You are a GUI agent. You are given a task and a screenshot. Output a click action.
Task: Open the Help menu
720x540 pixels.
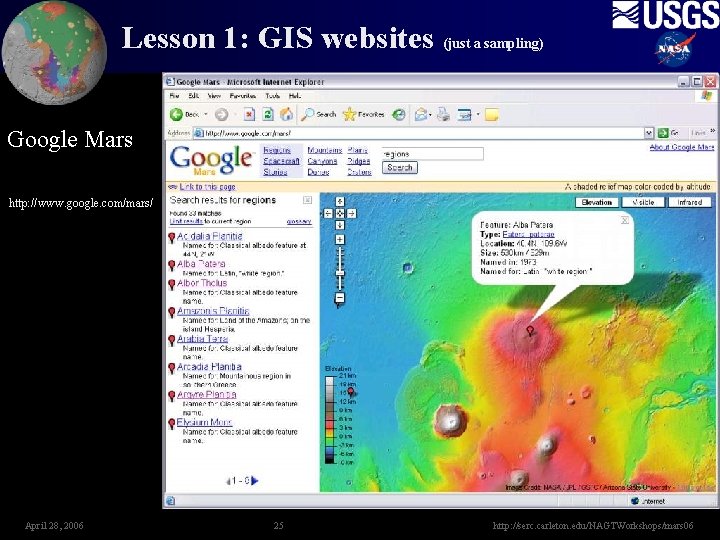pos(294,96)
